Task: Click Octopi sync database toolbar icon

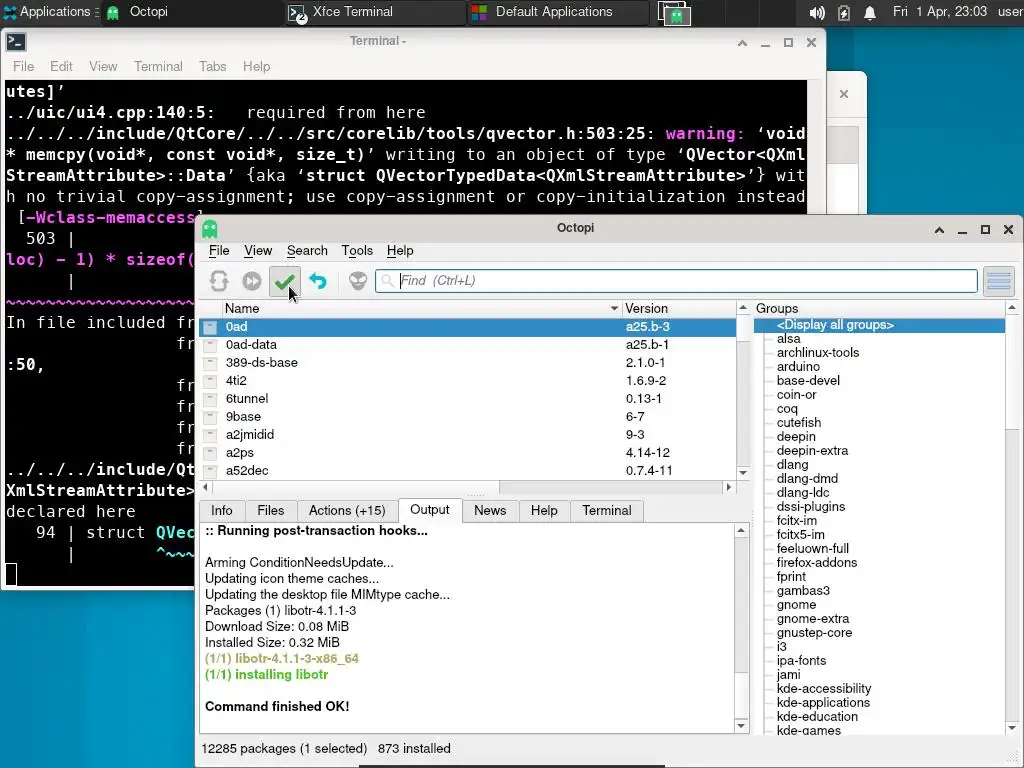Action: click(x=219, y=281)
